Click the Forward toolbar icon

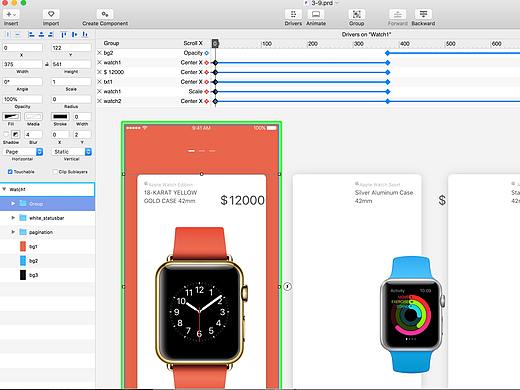[x=397, y=14]
